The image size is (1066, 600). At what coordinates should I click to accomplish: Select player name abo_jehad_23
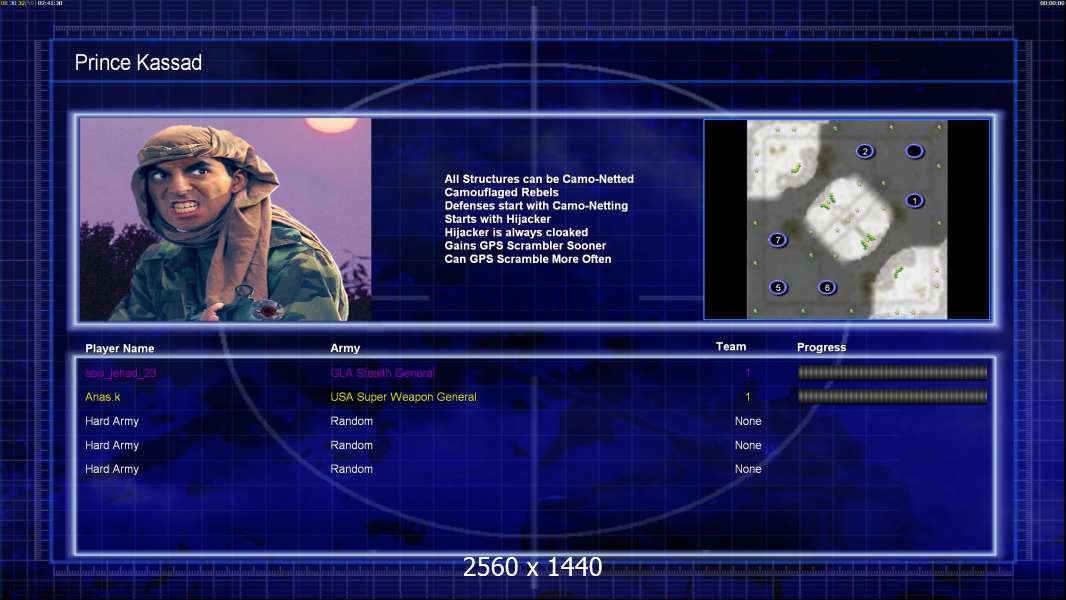tap(120, 373)
